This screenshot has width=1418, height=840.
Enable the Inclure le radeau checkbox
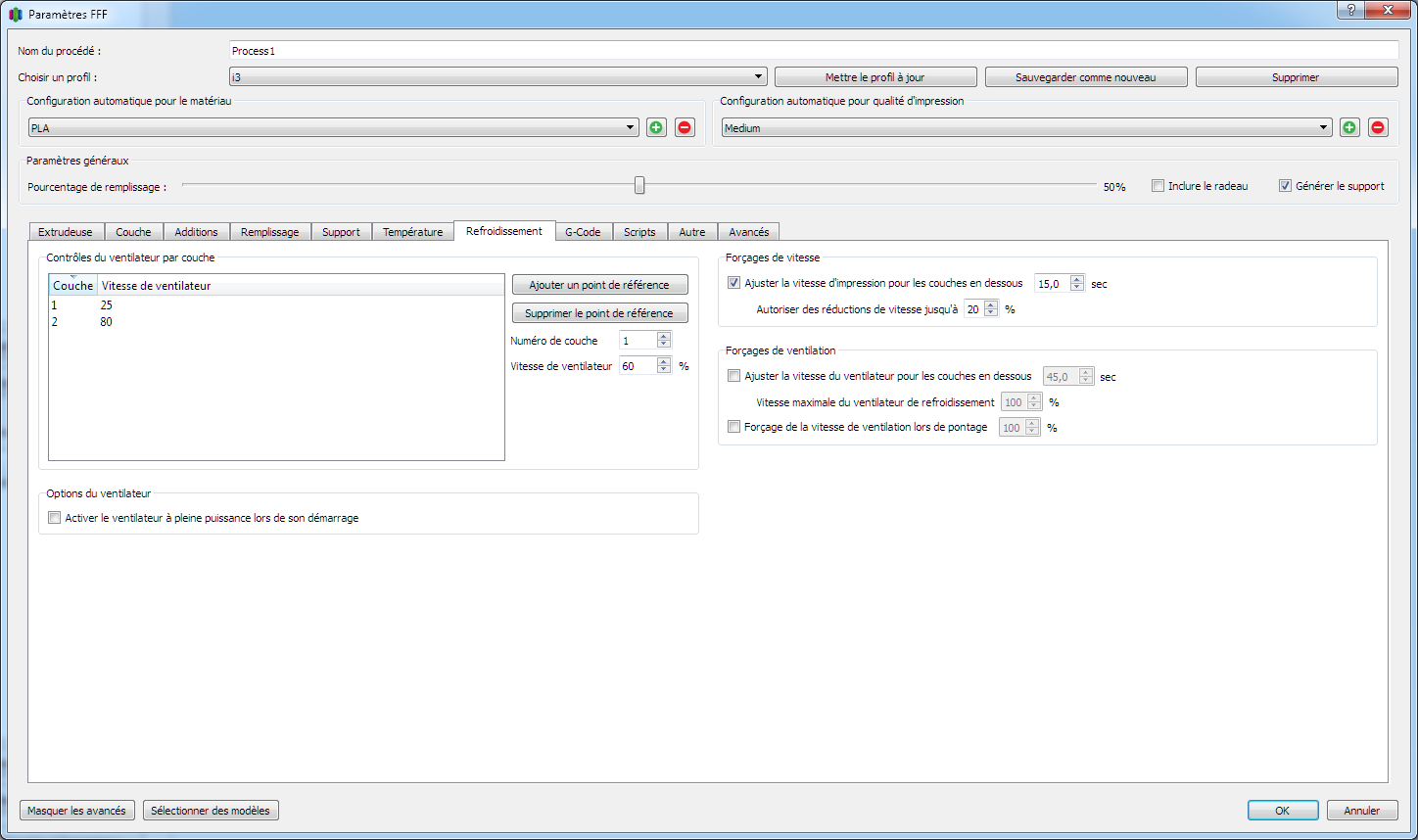[x=1158, y=186]
